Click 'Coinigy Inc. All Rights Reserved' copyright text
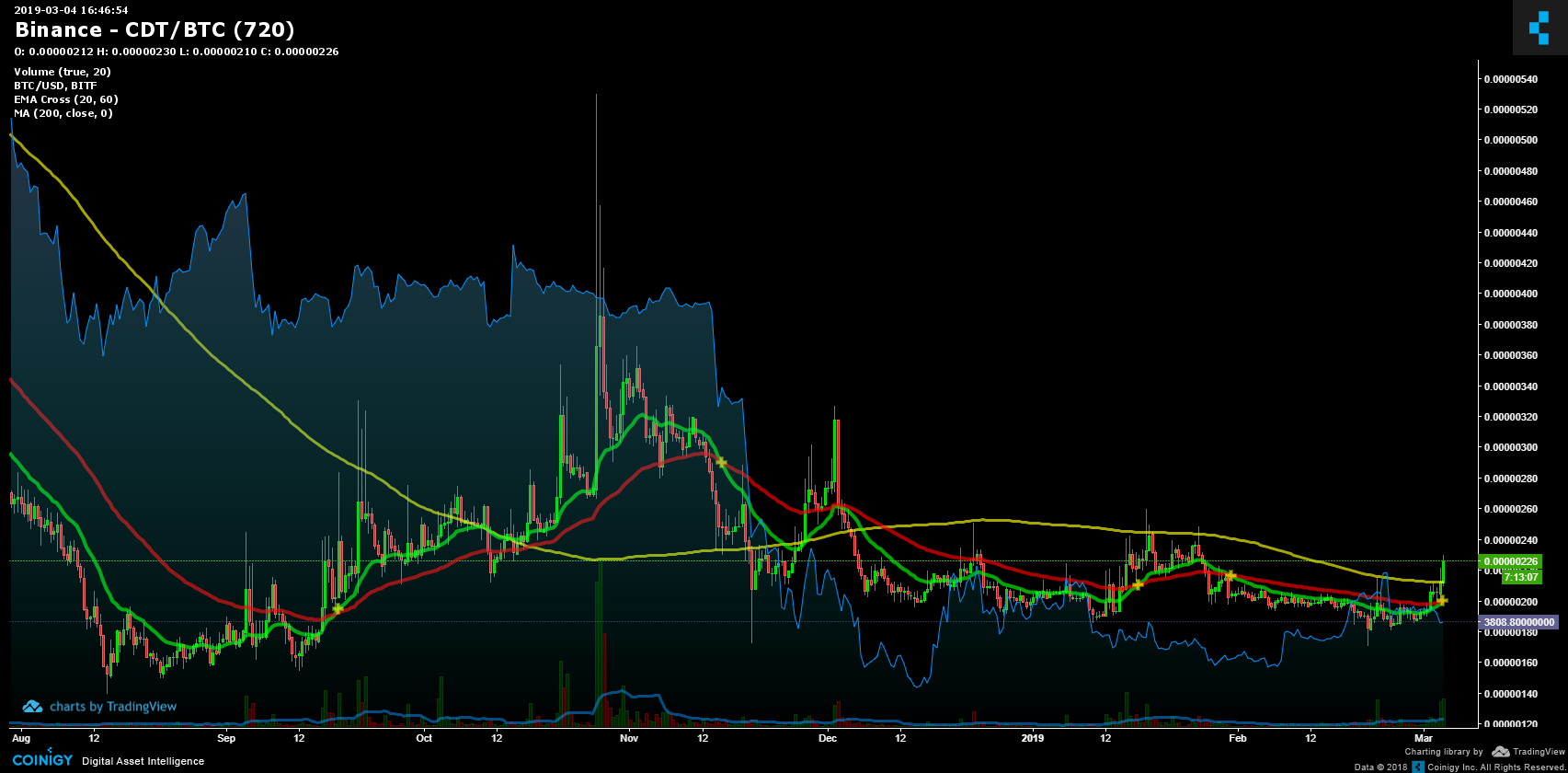This screenshot has width=1568, height=773. (x=1496, y=767)
